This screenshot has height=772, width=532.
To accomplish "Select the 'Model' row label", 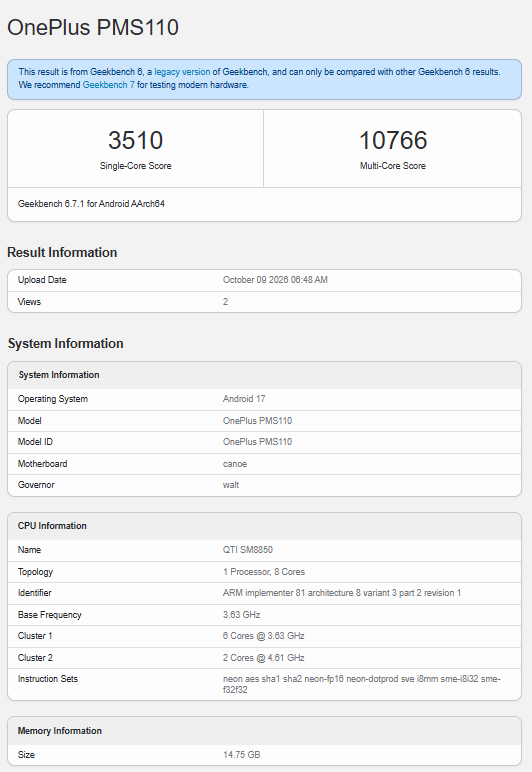I will (30, 420).
